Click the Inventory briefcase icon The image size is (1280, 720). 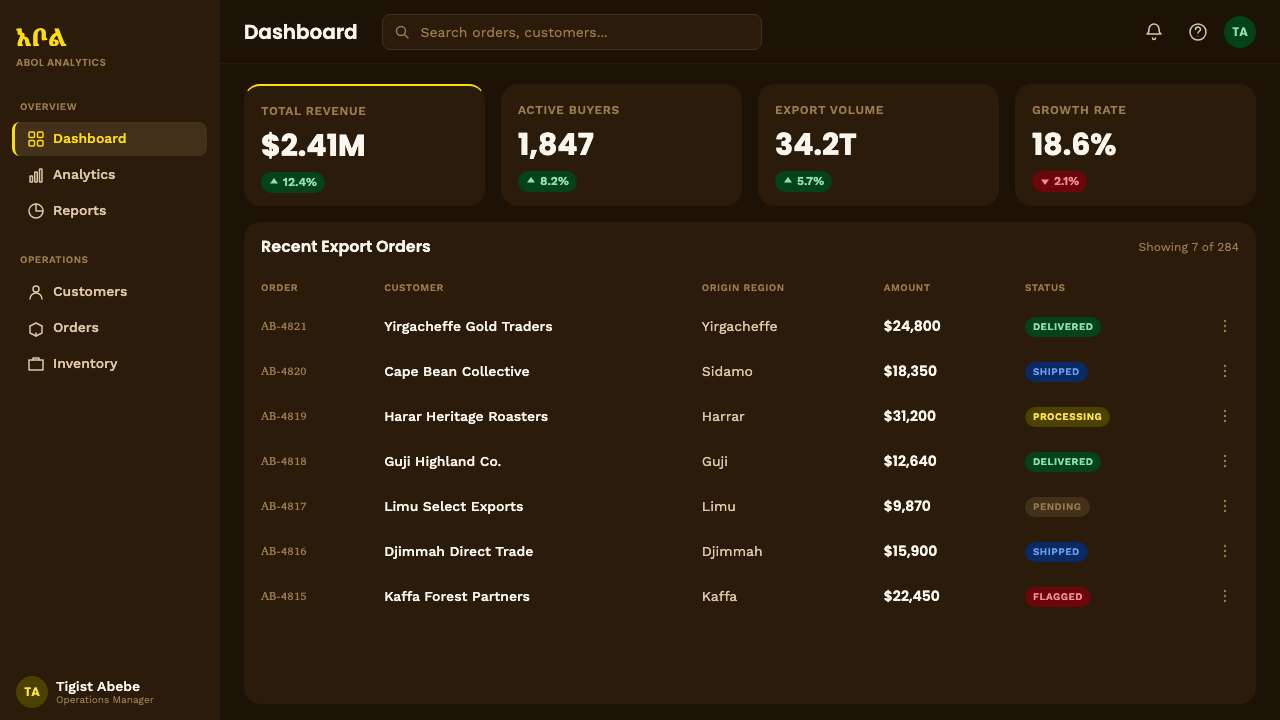coord(36,364)
